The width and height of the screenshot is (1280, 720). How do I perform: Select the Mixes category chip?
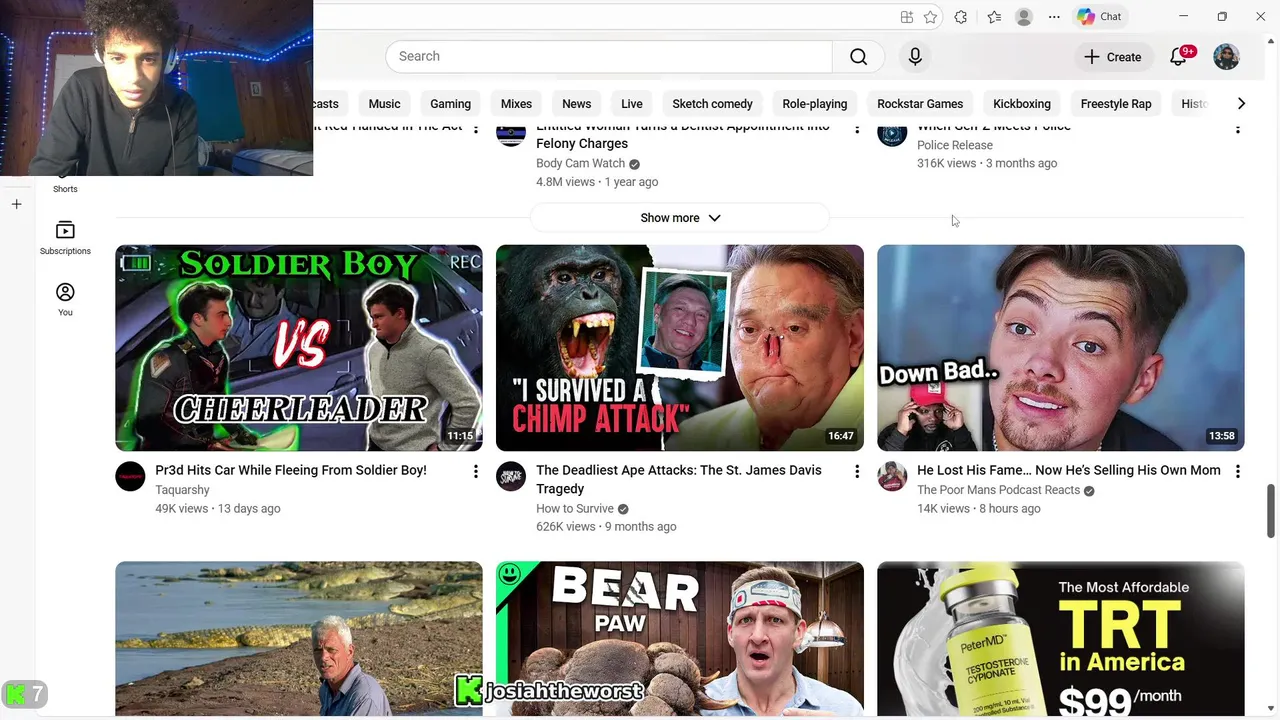(x=516, y=104)
